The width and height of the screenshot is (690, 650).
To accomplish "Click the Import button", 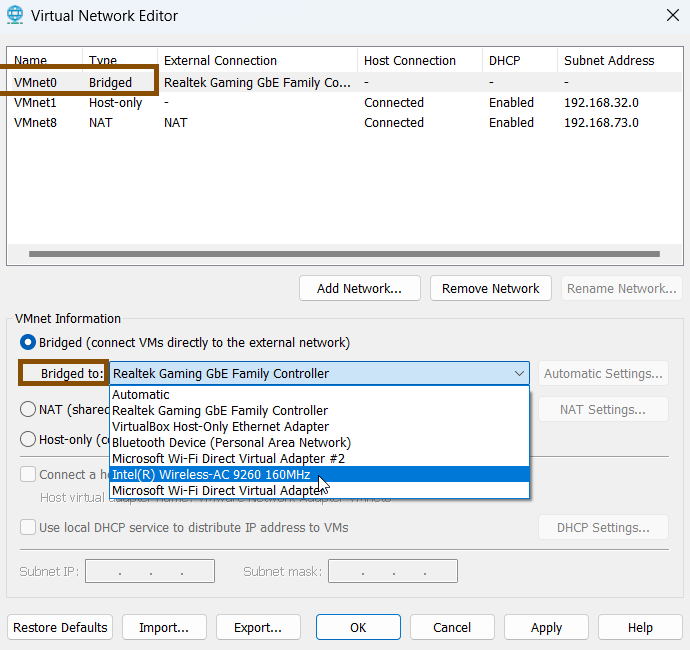I will click(164, 627).
